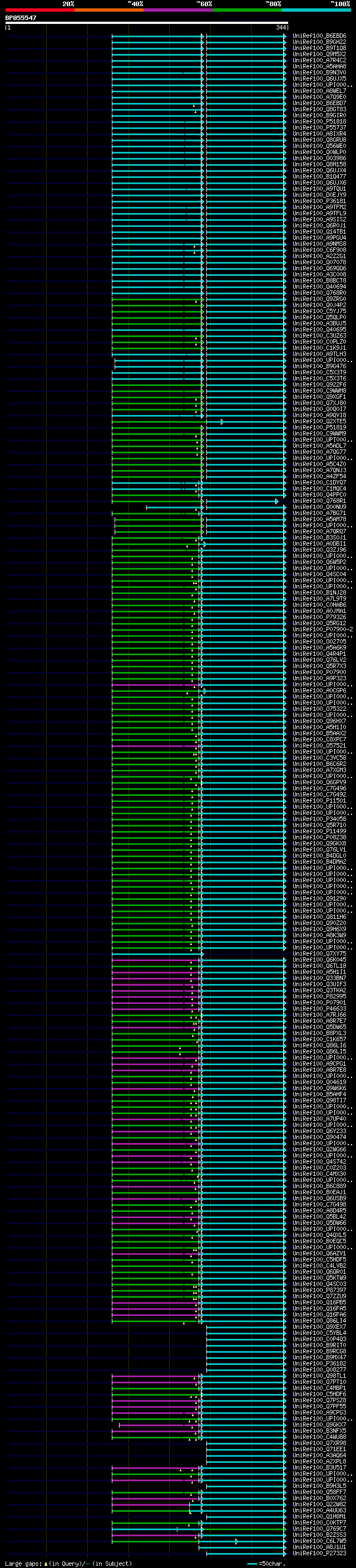
Task: Open hit UniRef100_Q768R1
Action: 319,501
